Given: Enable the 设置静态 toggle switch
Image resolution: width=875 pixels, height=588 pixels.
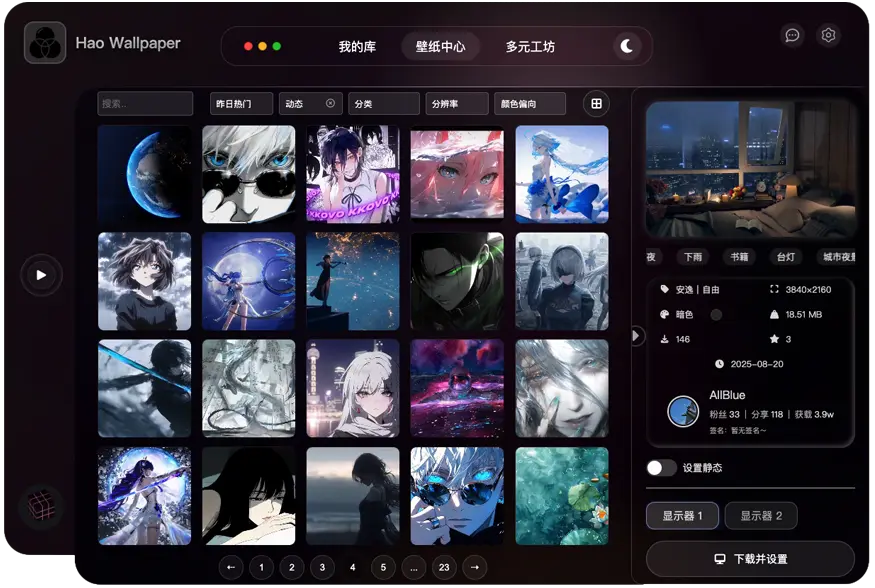Looking at the screenshot, I should click(x=660, y=468).
